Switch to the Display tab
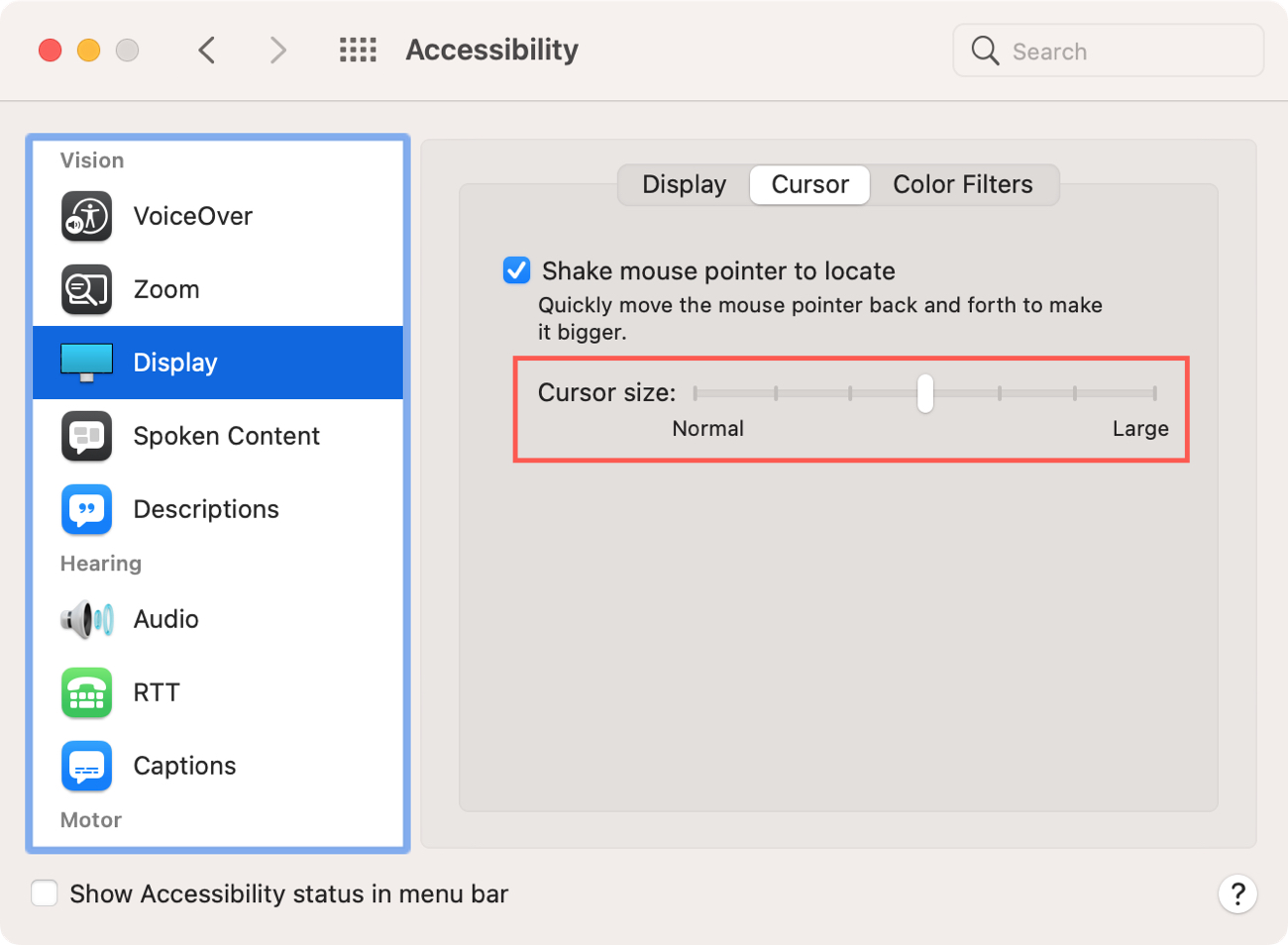The image size is (1288, 945). 684,184
